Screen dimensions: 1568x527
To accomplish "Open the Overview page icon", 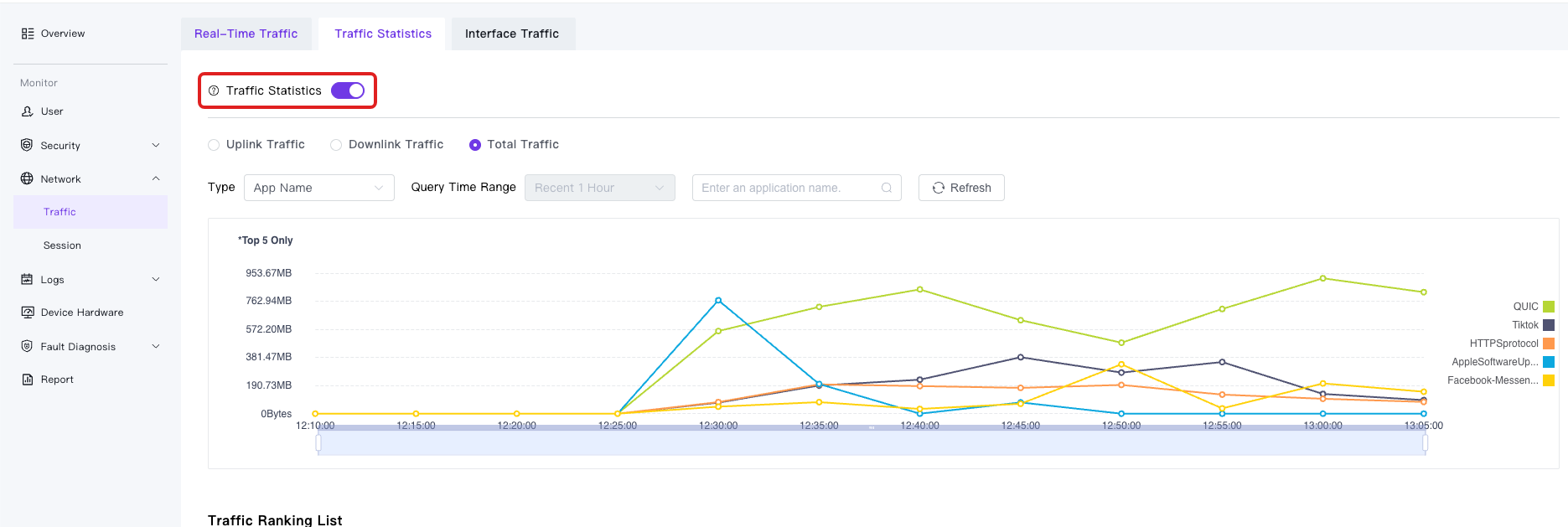I will coord(28,34).
